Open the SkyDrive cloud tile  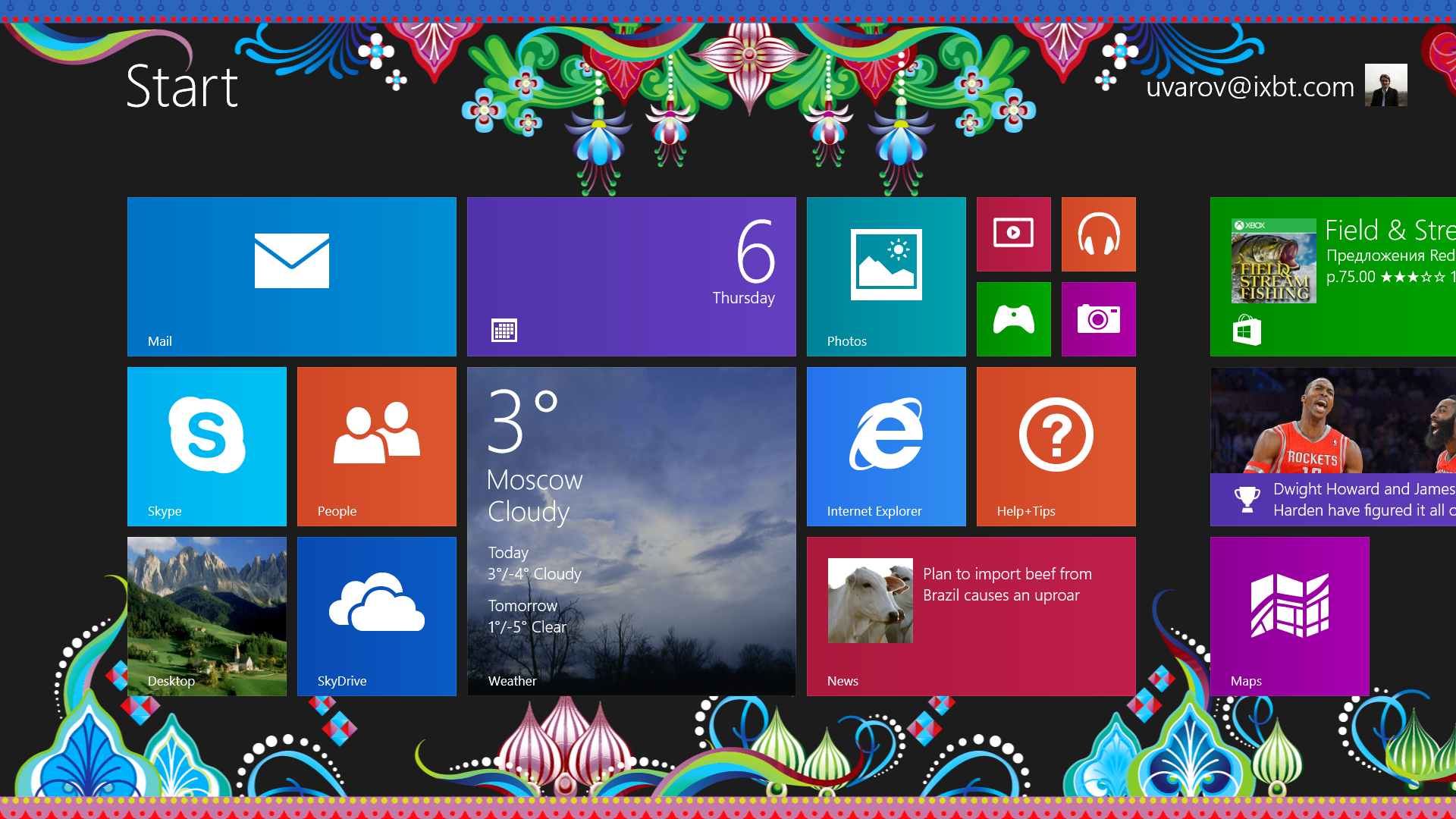(x=377, y=617)
